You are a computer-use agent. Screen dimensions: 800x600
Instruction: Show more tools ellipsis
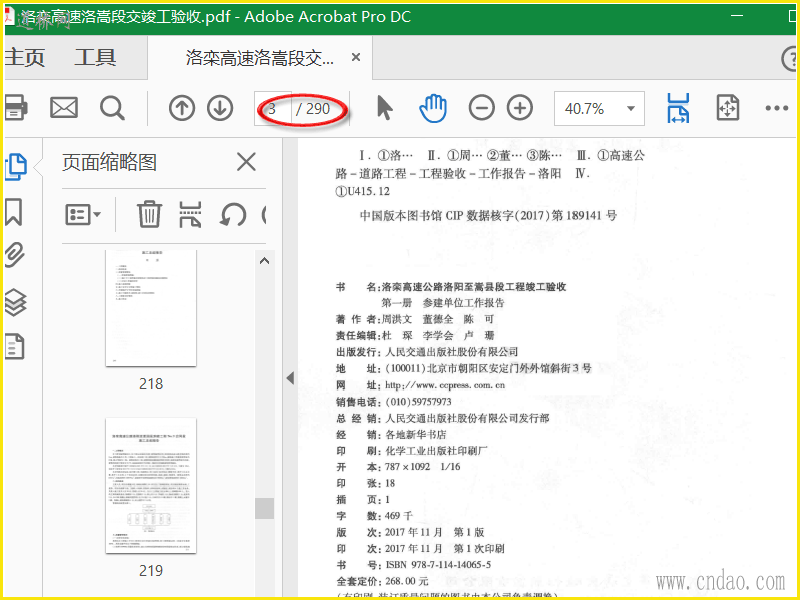point(777,108)
